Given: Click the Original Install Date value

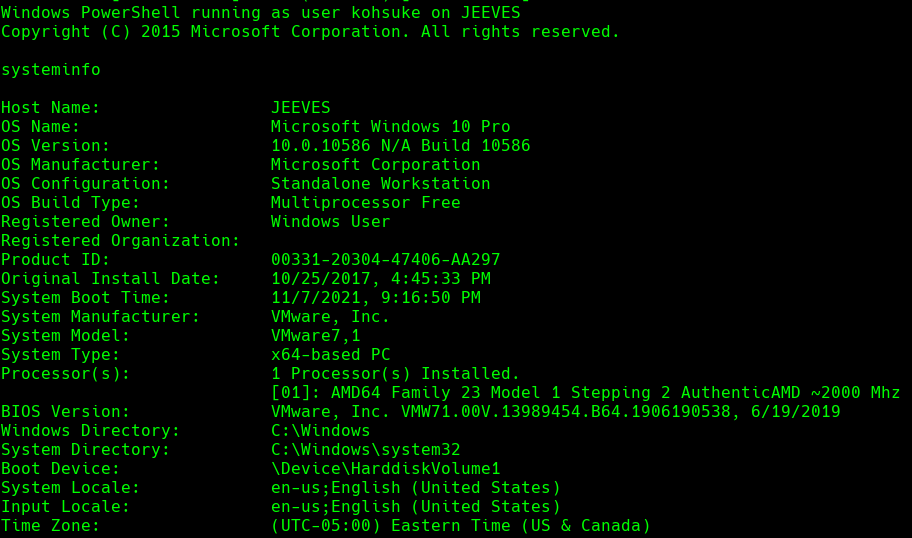Looking at the screenshot, I should 380,279.
